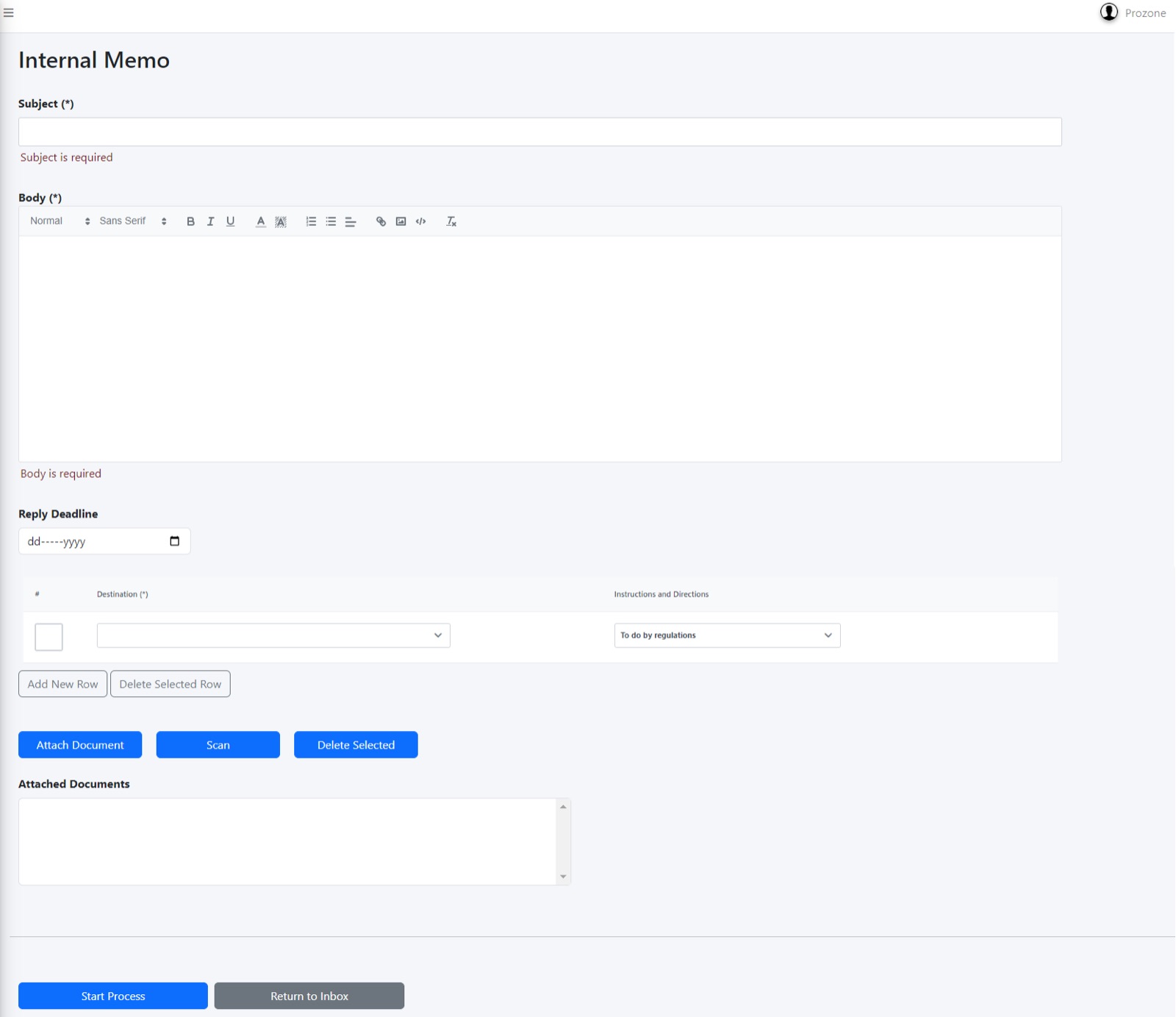The height and width of the screenshot is (1017, 1176).
Task: Underline text using the toolbar icon
Action: (x=230, y=221)
